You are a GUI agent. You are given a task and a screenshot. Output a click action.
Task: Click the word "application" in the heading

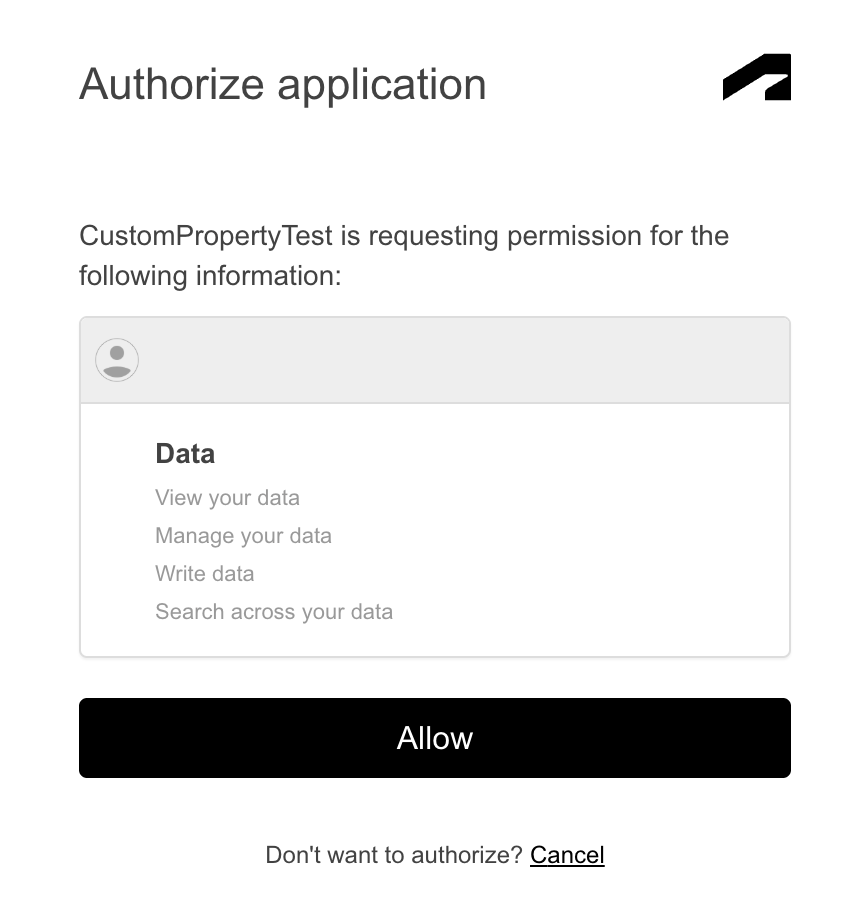382,84
